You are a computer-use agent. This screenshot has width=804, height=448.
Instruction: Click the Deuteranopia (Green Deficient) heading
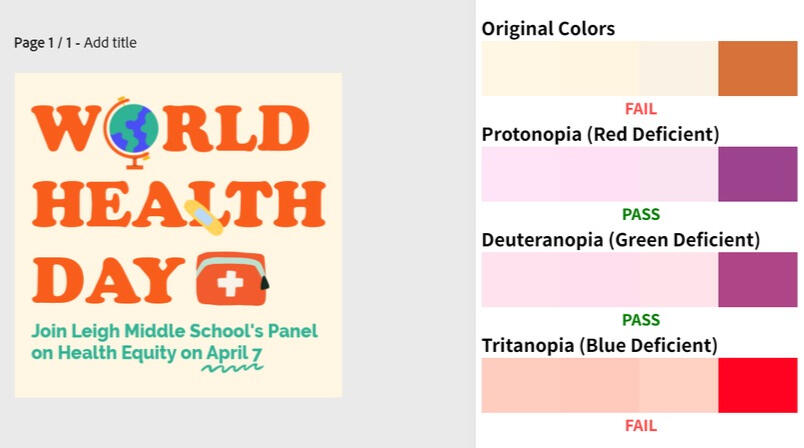tap(620, 240)
